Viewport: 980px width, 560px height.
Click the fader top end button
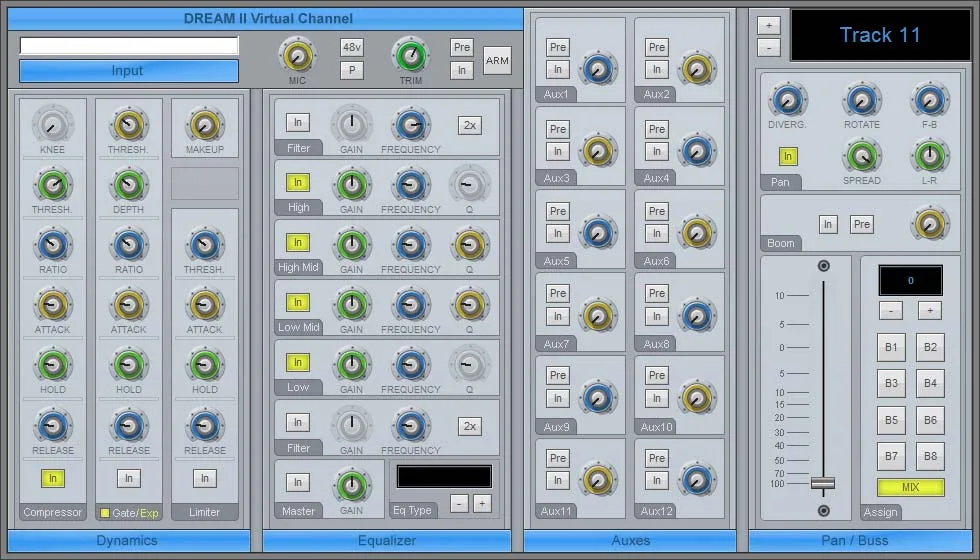click(824, 266)
